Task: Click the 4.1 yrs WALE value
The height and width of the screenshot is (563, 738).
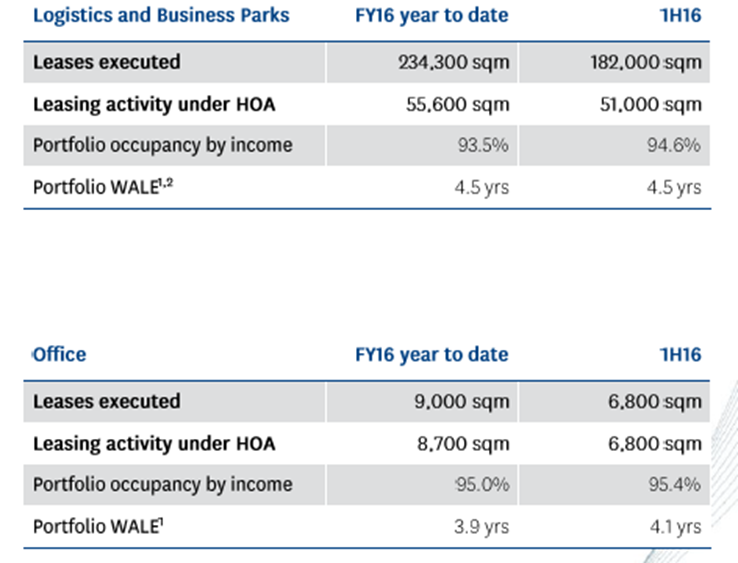Action: point(675,526)
